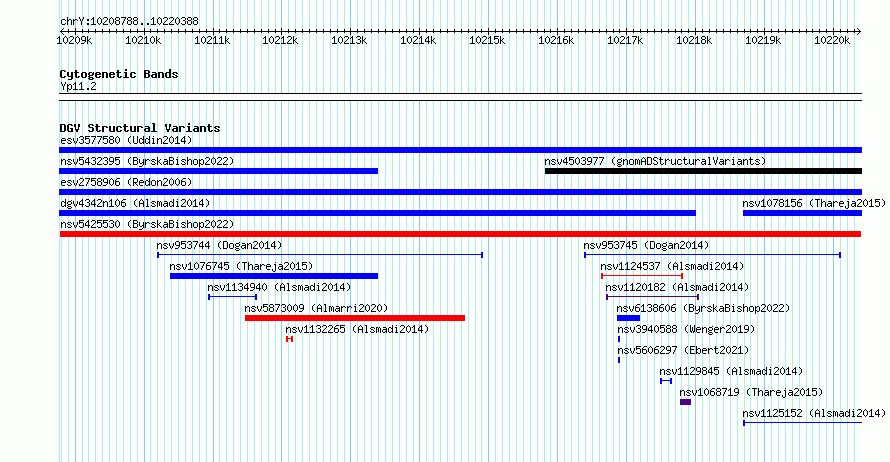The width and height of the screenshot is (890, 462).
Task: Click the thin red nsv1124537 span line
Action: tap(642, 276)
